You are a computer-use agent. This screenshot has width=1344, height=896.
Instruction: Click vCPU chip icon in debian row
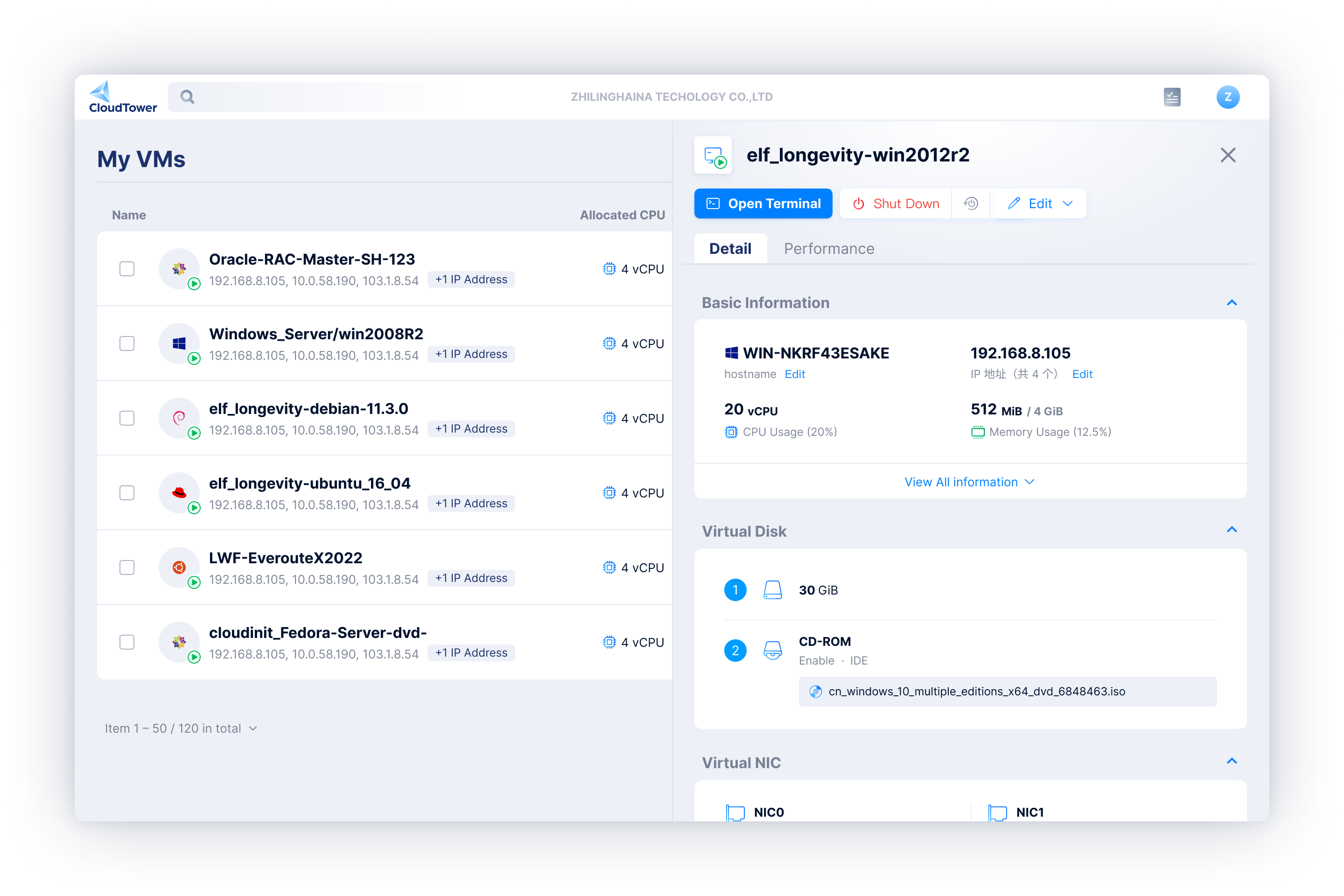609,418
